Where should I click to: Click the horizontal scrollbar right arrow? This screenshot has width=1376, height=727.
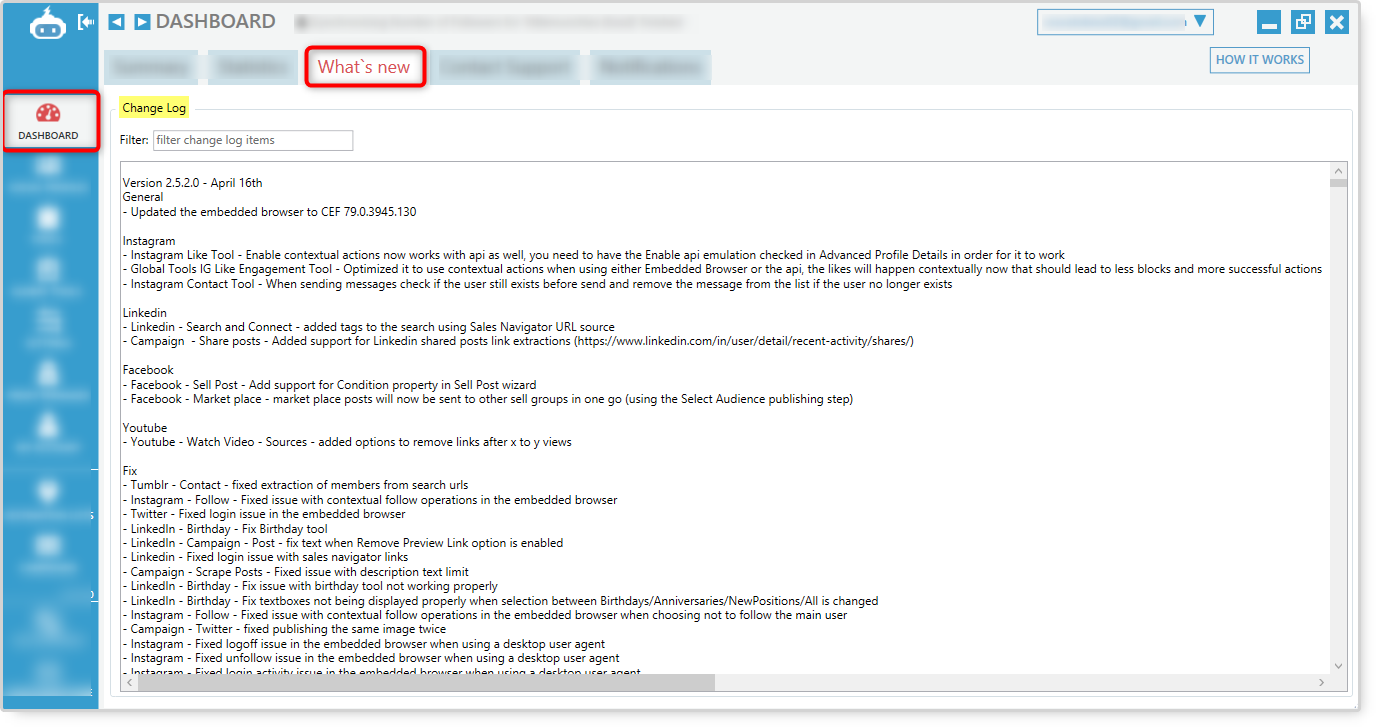(x=1321, y=682)
